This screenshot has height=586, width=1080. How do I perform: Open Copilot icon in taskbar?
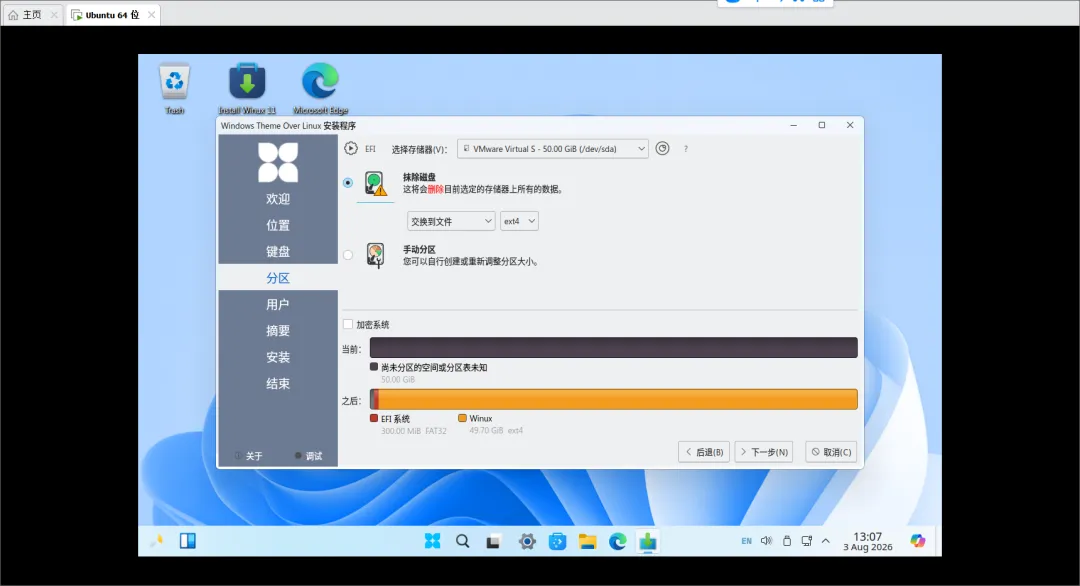tap(917, 541)
